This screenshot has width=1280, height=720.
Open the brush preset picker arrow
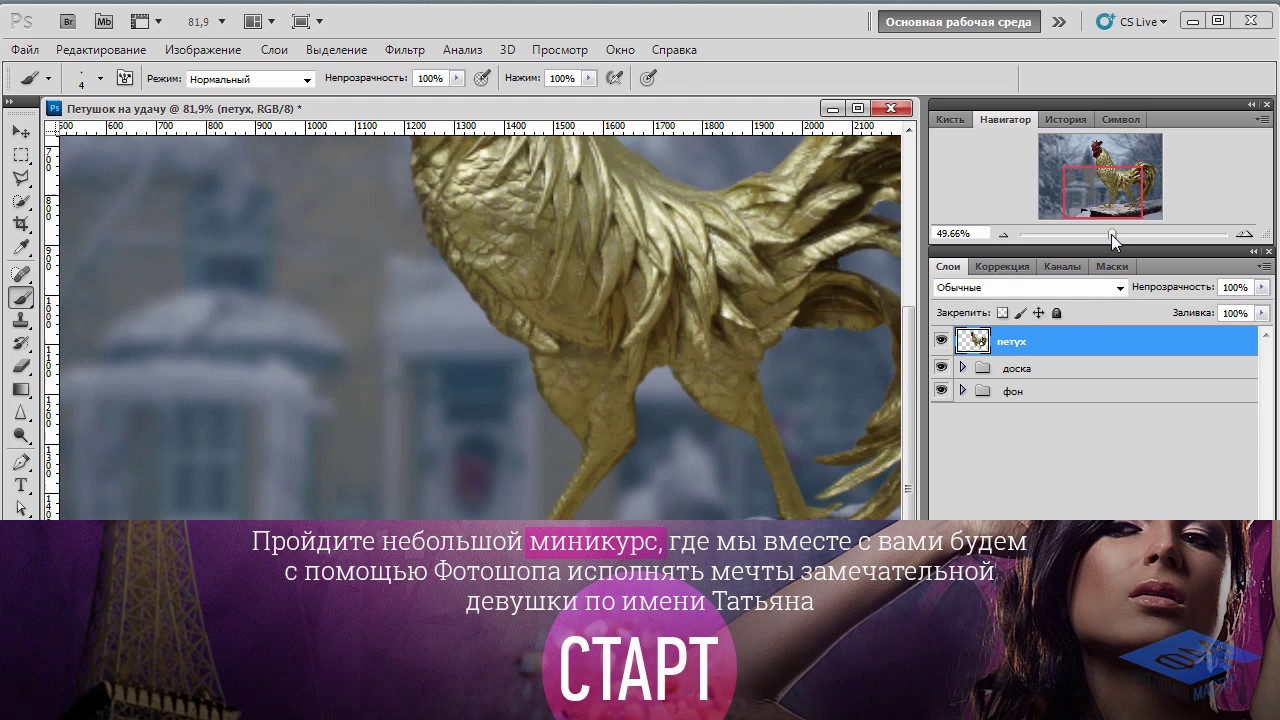(x=100, y=78)
